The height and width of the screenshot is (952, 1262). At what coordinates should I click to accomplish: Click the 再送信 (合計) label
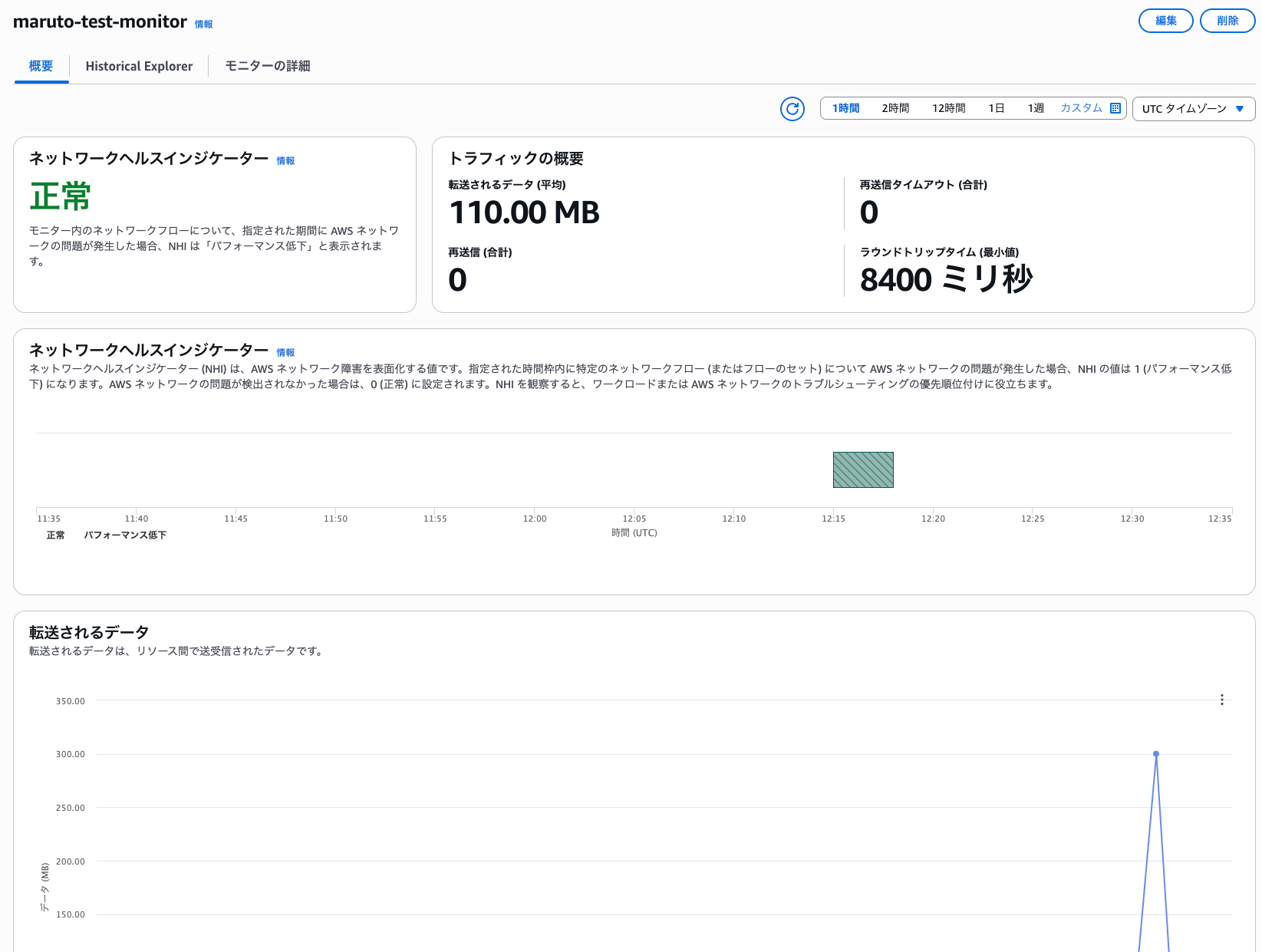[480, 252]
